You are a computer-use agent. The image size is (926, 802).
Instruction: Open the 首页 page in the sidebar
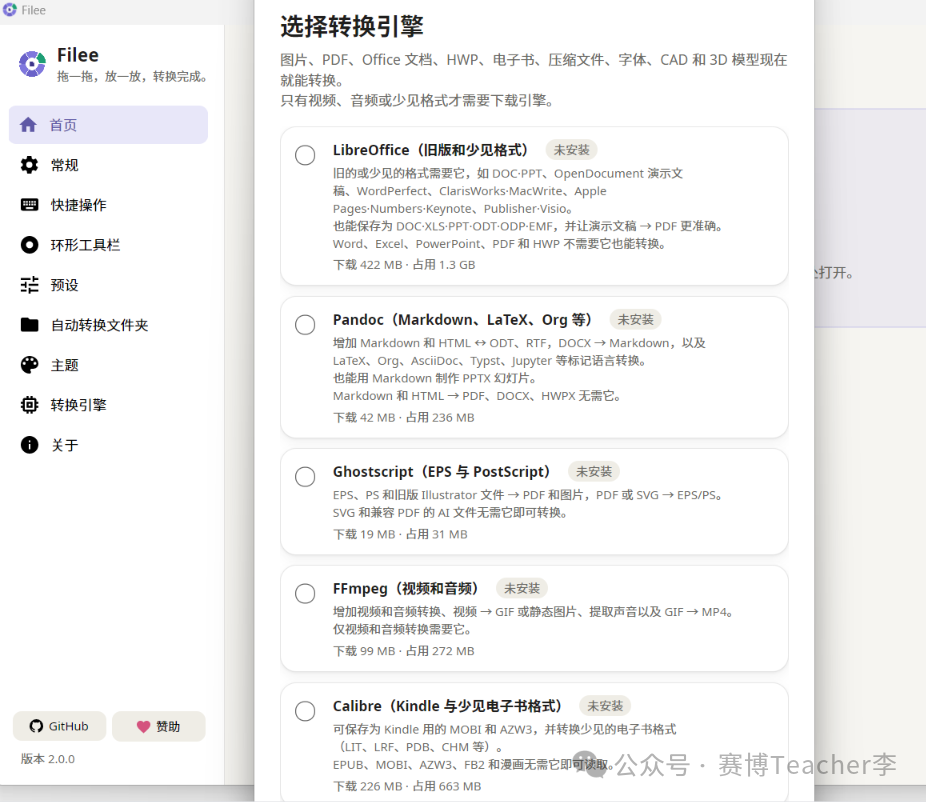(x=108, y=125)
